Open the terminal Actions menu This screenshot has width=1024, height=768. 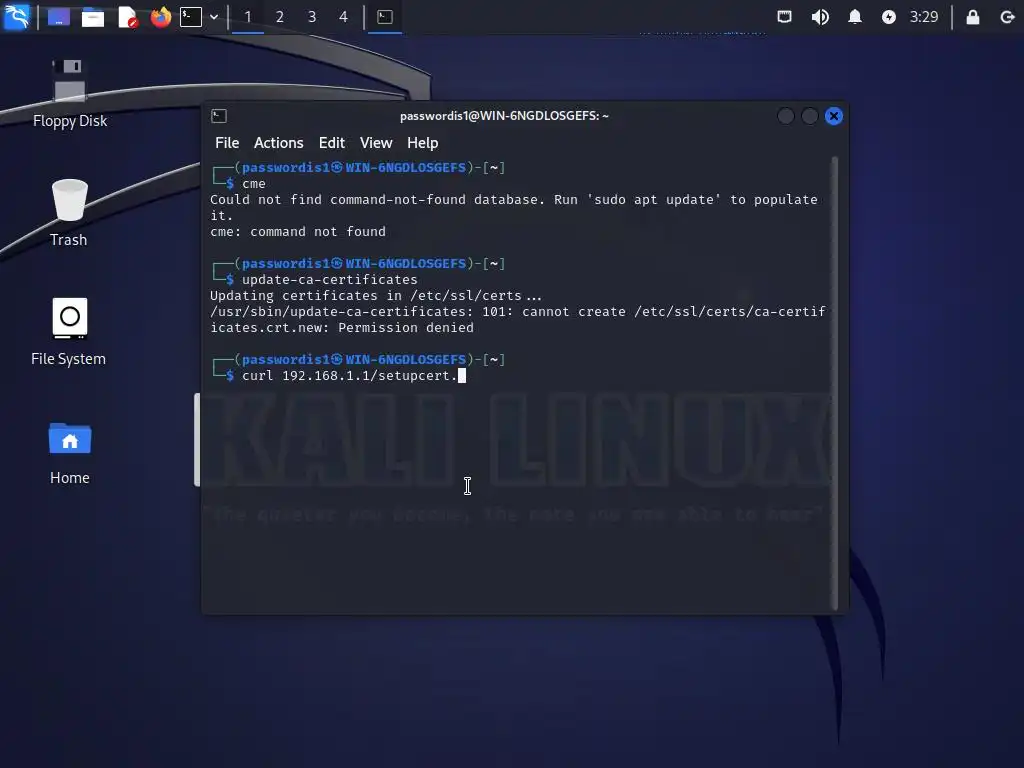[x=278, y=143]
